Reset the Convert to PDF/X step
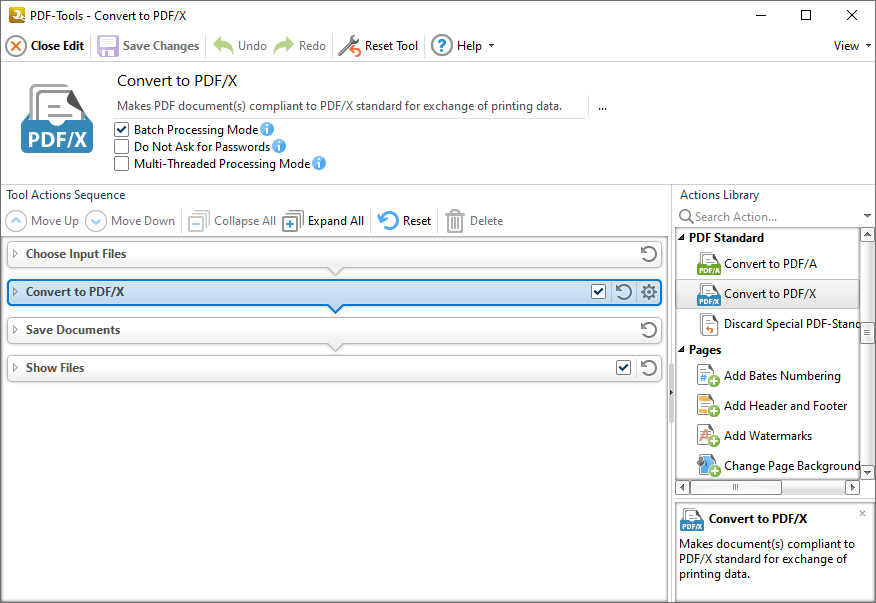Viewport: 876px width, 603px height. (x=623, y=292)
